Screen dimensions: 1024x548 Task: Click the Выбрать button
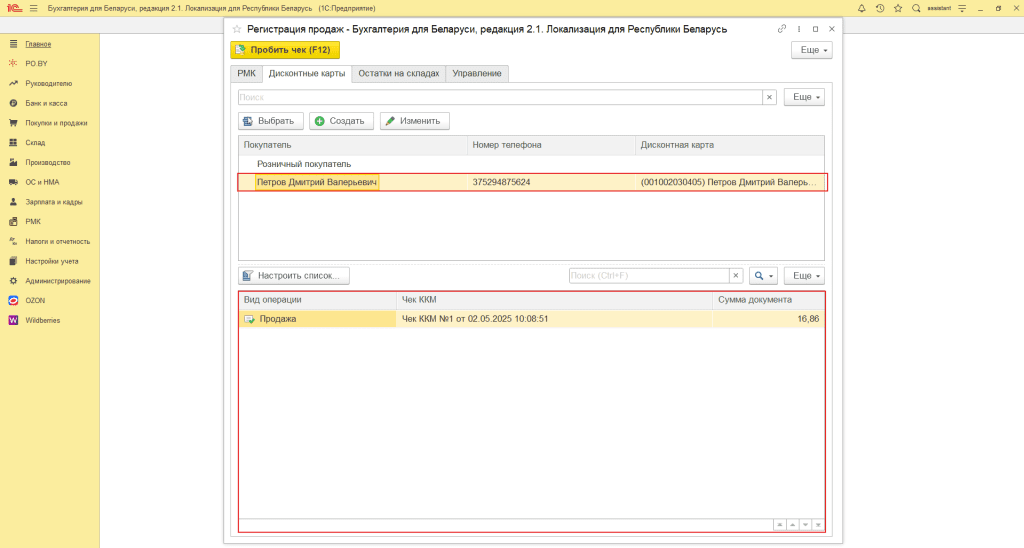[271, 121]
